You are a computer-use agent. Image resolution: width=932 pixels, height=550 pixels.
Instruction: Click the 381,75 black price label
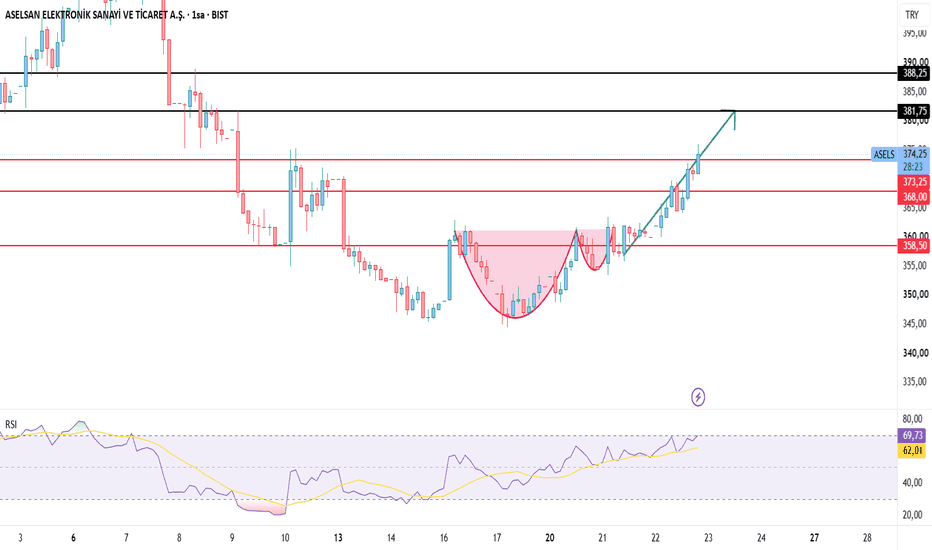tap(914, 111)
